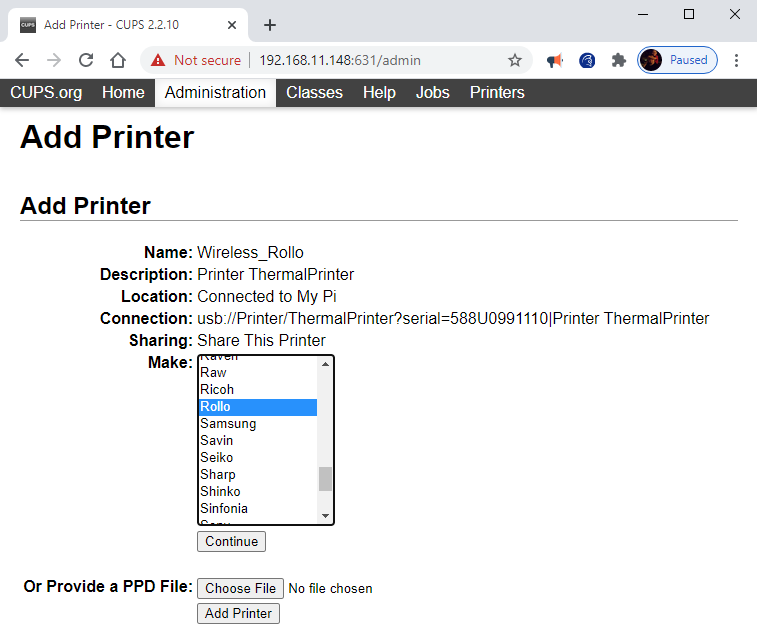Click the Paused profile avatar button
Screen dimensions: 757x640
click(677, 60)
